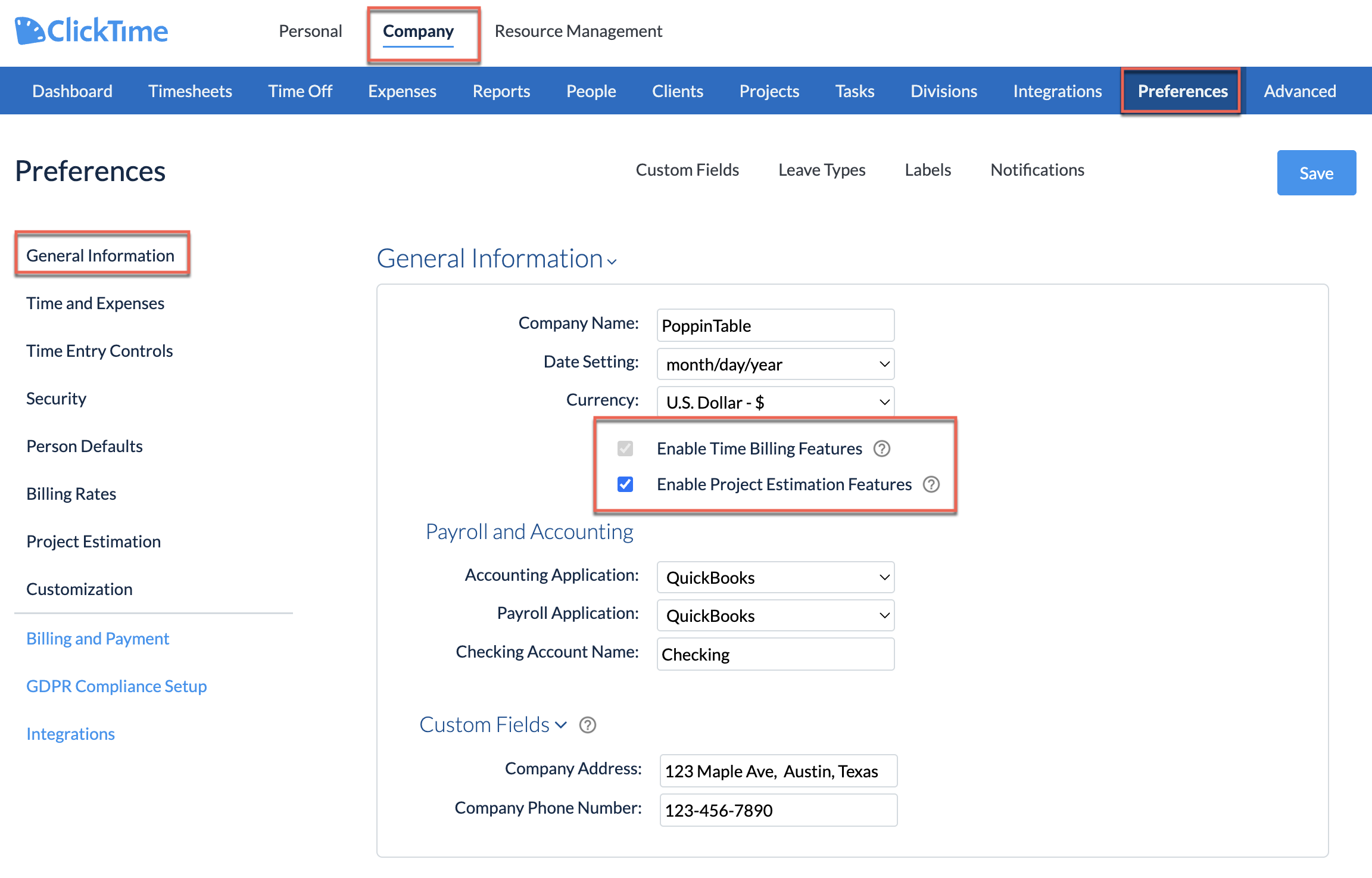The width and height of the screenshot is (1372, 878).
Task: Open help icon for Project Estimation Features
Action: pos(931,484)
